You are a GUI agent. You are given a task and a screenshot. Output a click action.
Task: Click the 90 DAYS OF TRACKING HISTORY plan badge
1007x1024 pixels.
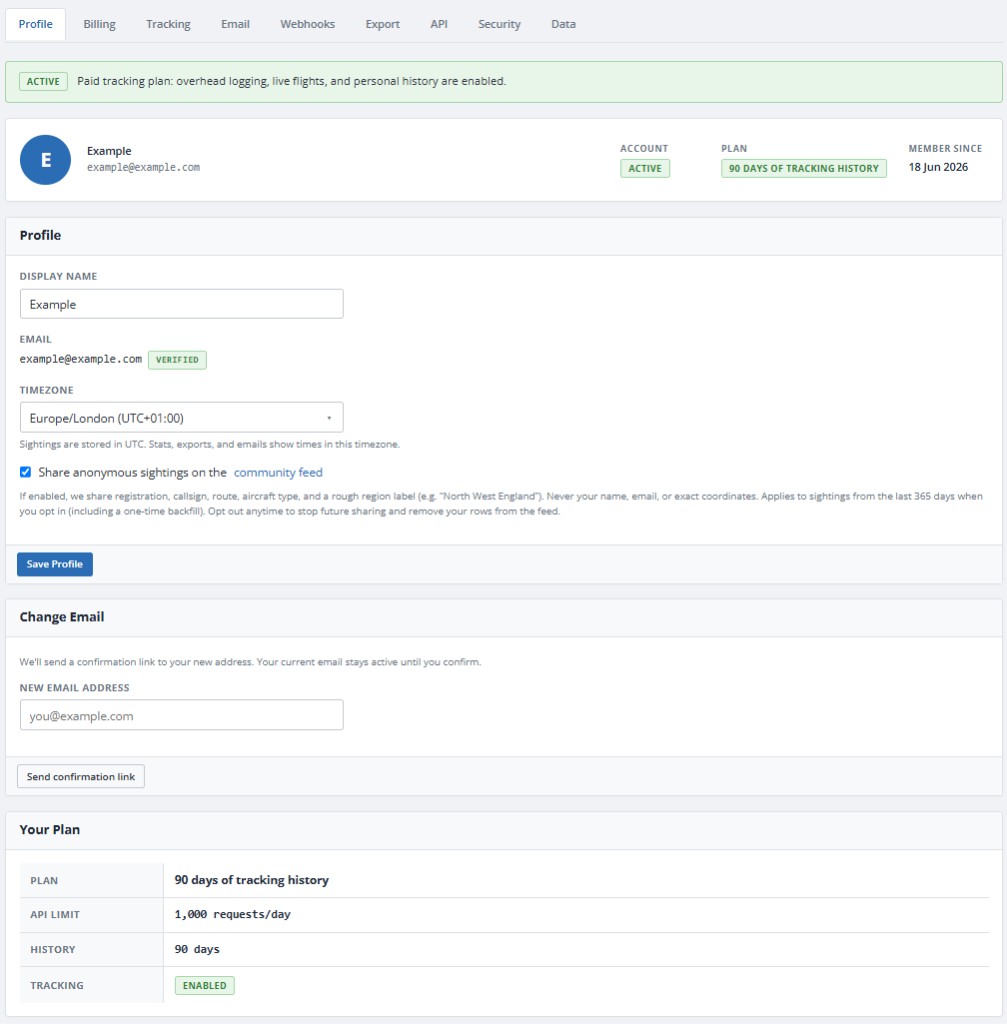click(804, 168)
